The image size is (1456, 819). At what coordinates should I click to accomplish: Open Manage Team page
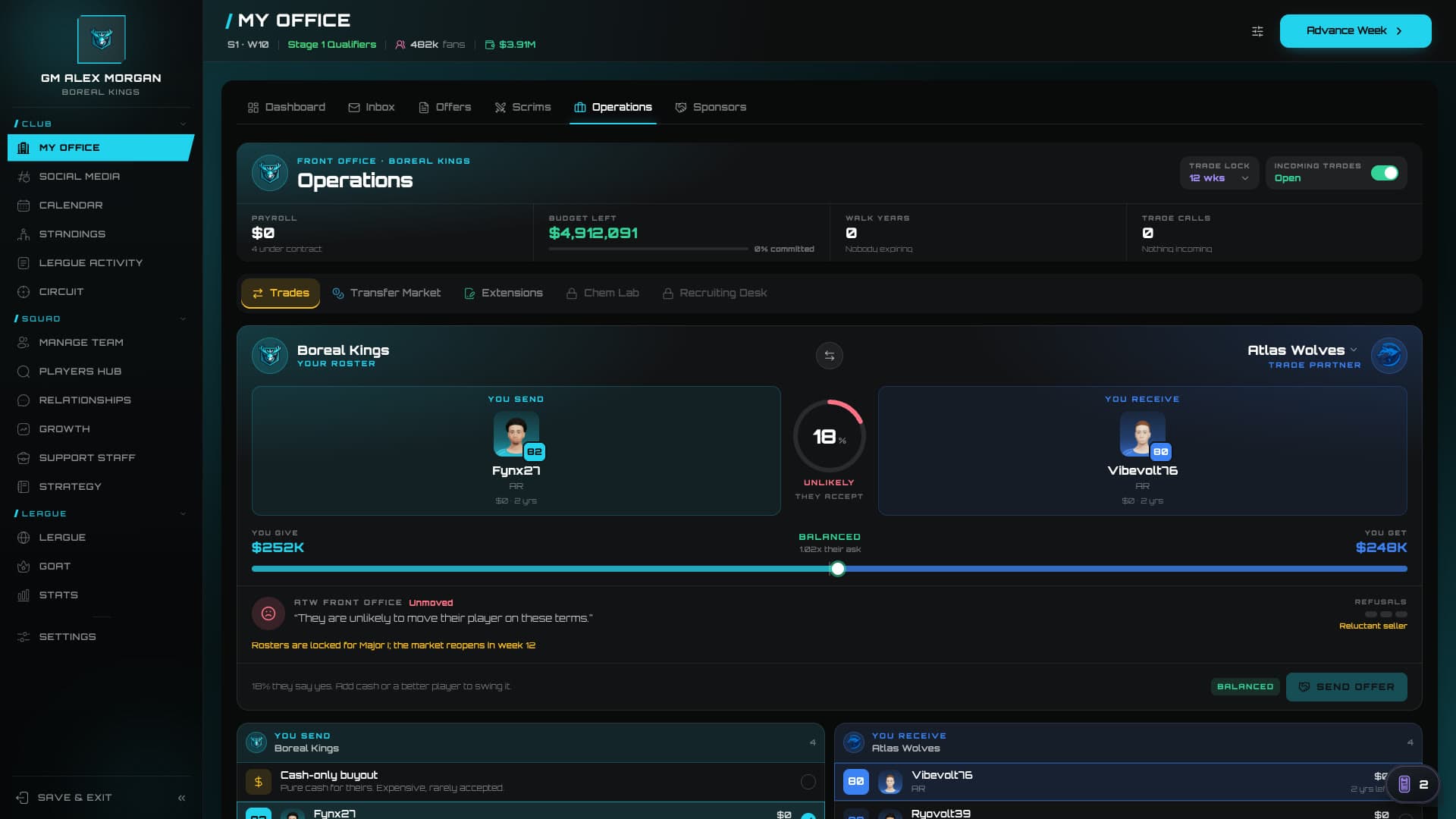[101, 343]
